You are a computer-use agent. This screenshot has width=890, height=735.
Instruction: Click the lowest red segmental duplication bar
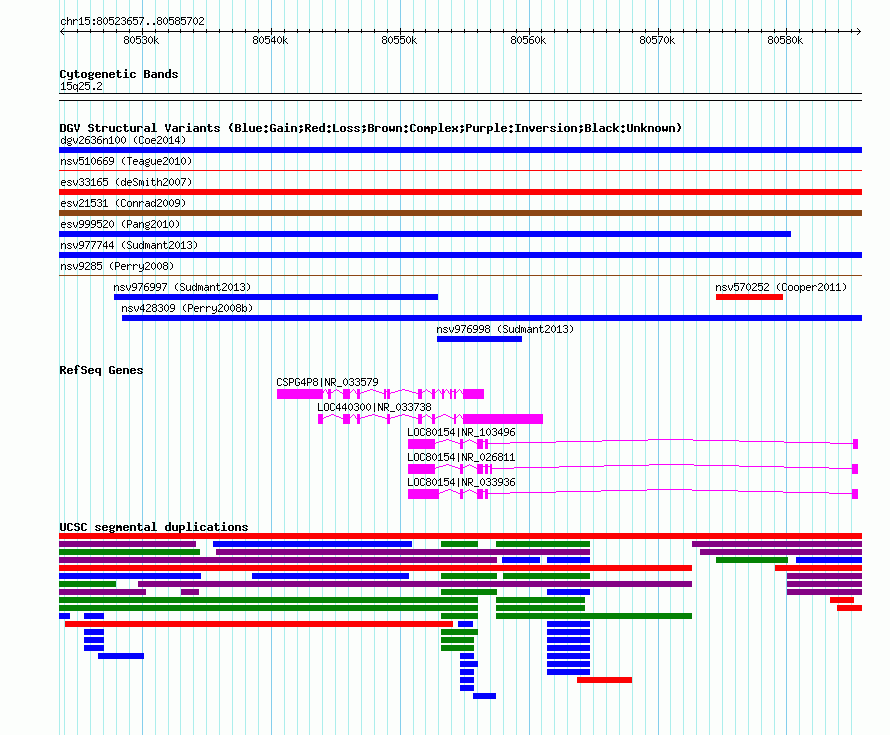[604, 680]
